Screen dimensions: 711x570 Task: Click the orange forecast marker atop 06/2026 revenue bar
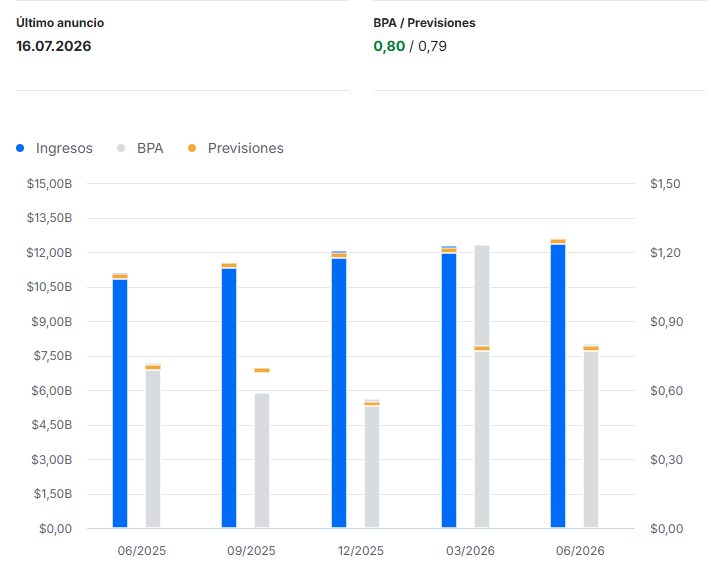point(558,241)
